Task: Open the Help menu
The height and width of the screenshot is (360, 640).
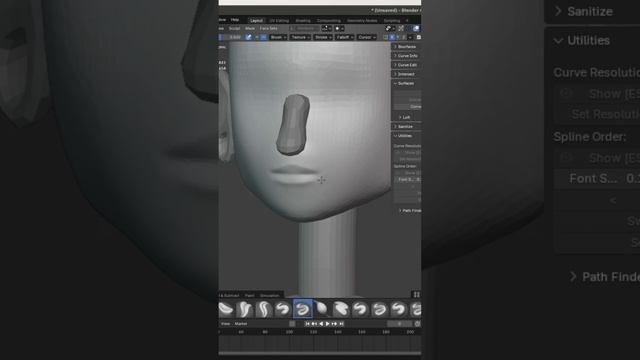Action: (x=235, y=20)
